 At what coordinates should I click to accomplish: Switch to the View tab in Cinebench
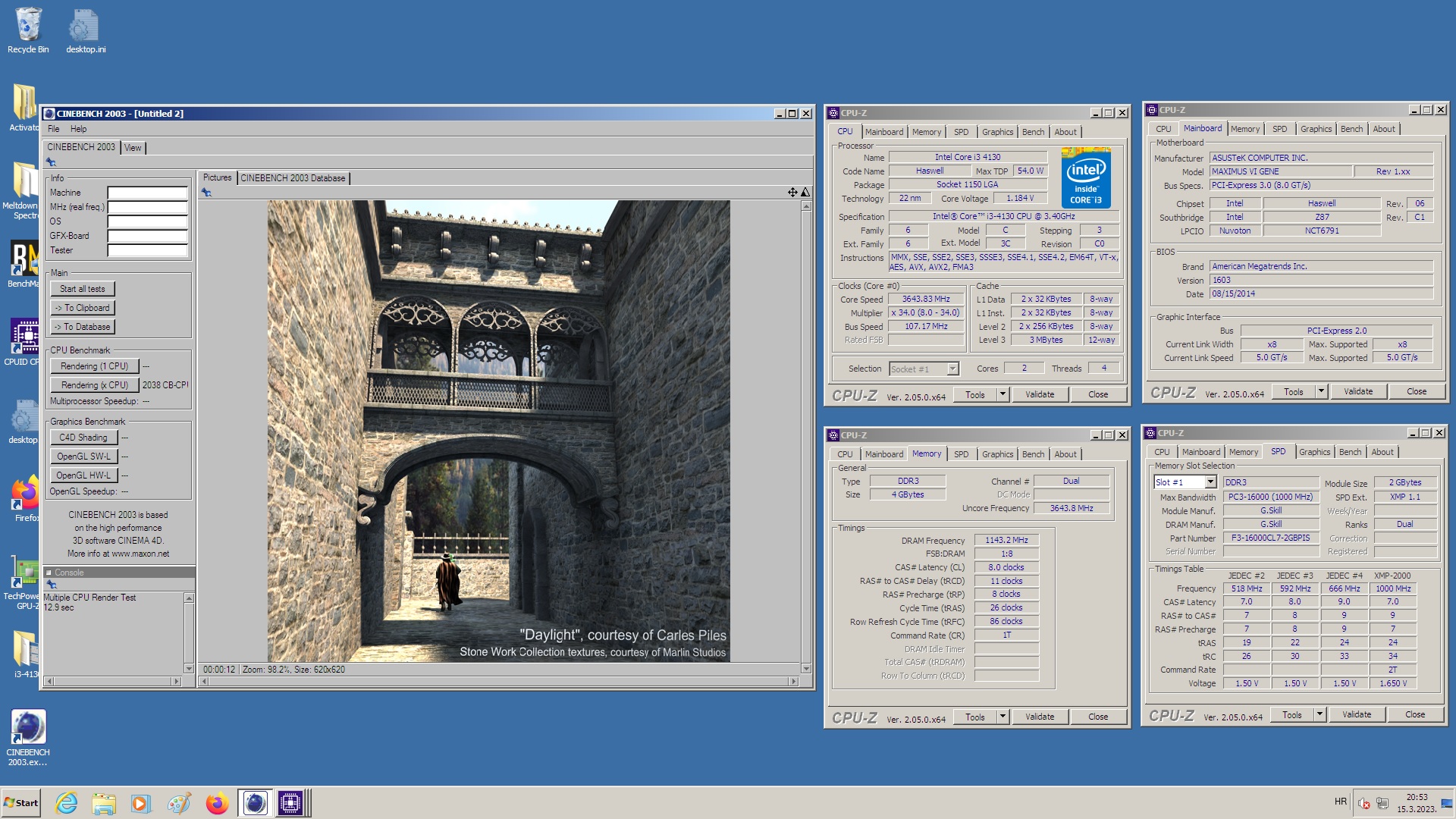point(133,148)
